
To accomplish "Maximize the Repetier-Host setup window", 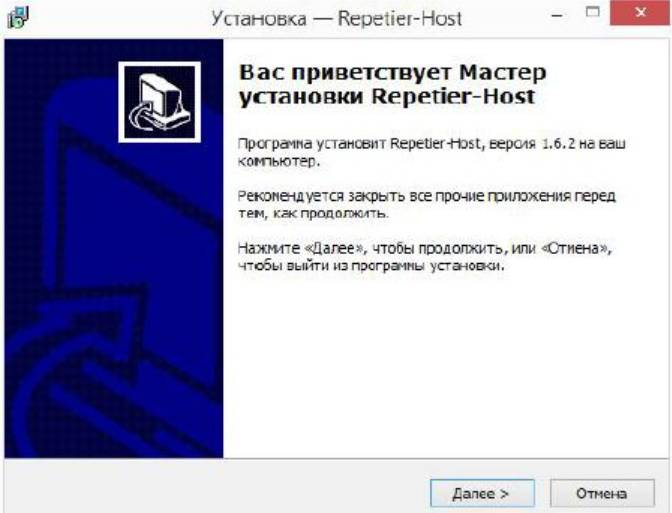I will click(593, 12).
